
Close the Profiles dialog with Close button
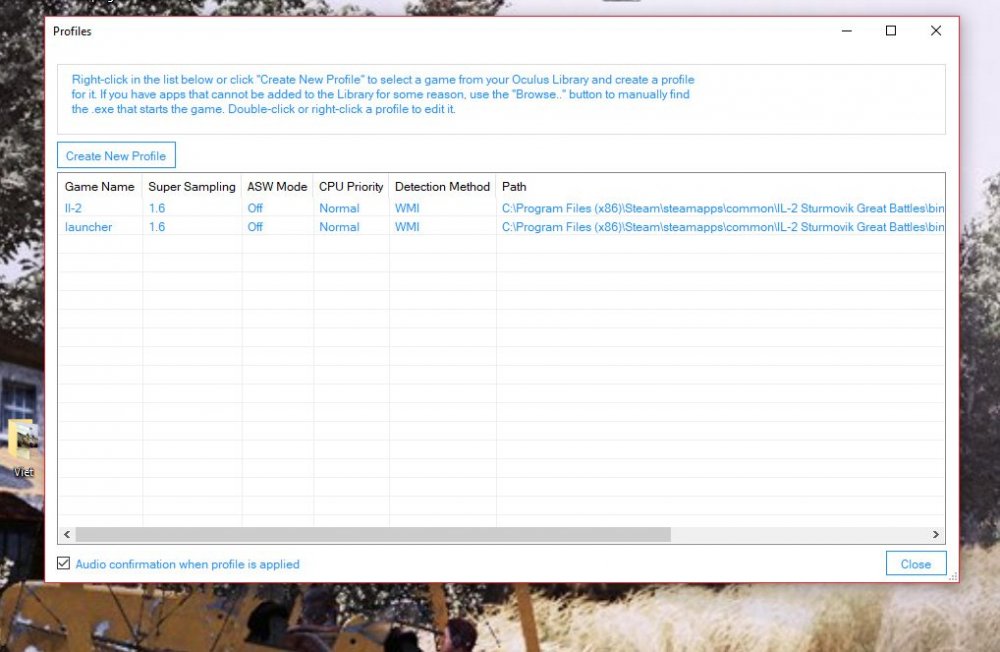[915, 564]
